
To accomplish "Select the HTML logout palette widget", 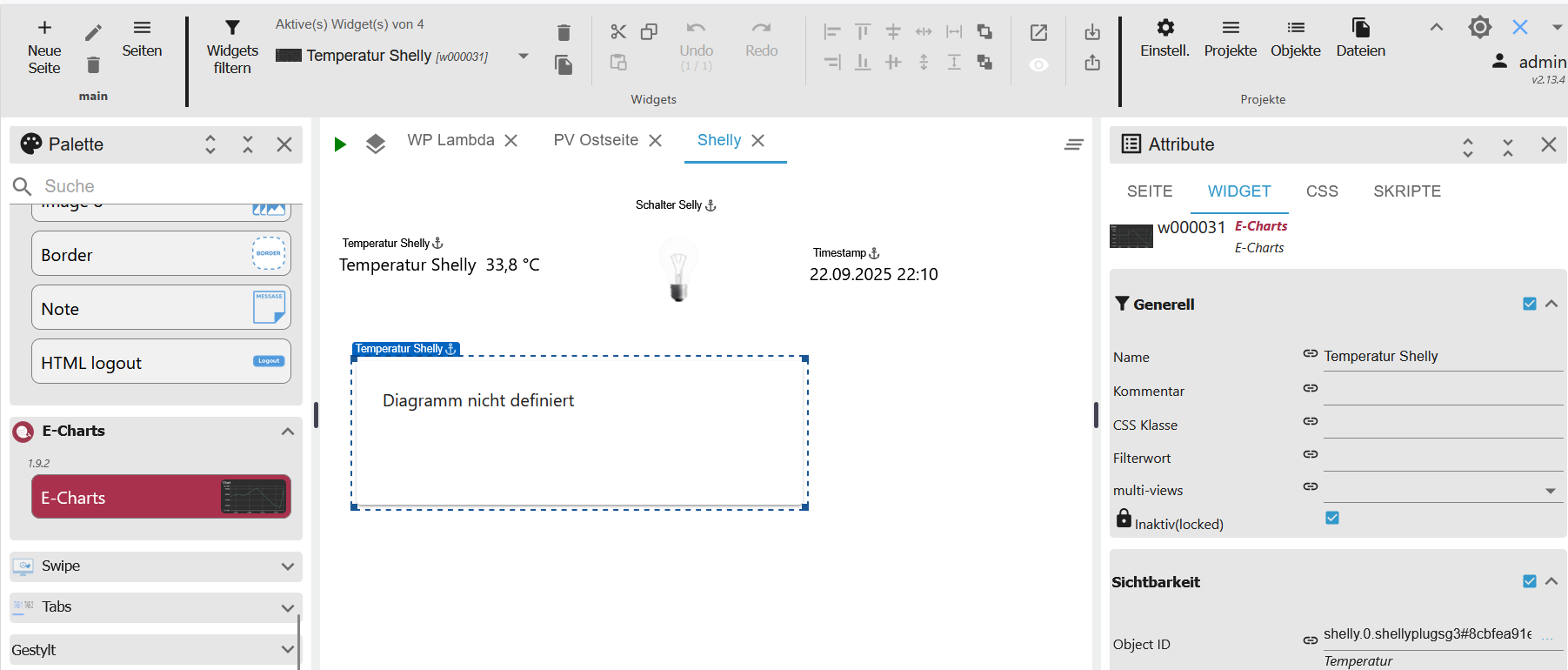I will pos(161,362).
